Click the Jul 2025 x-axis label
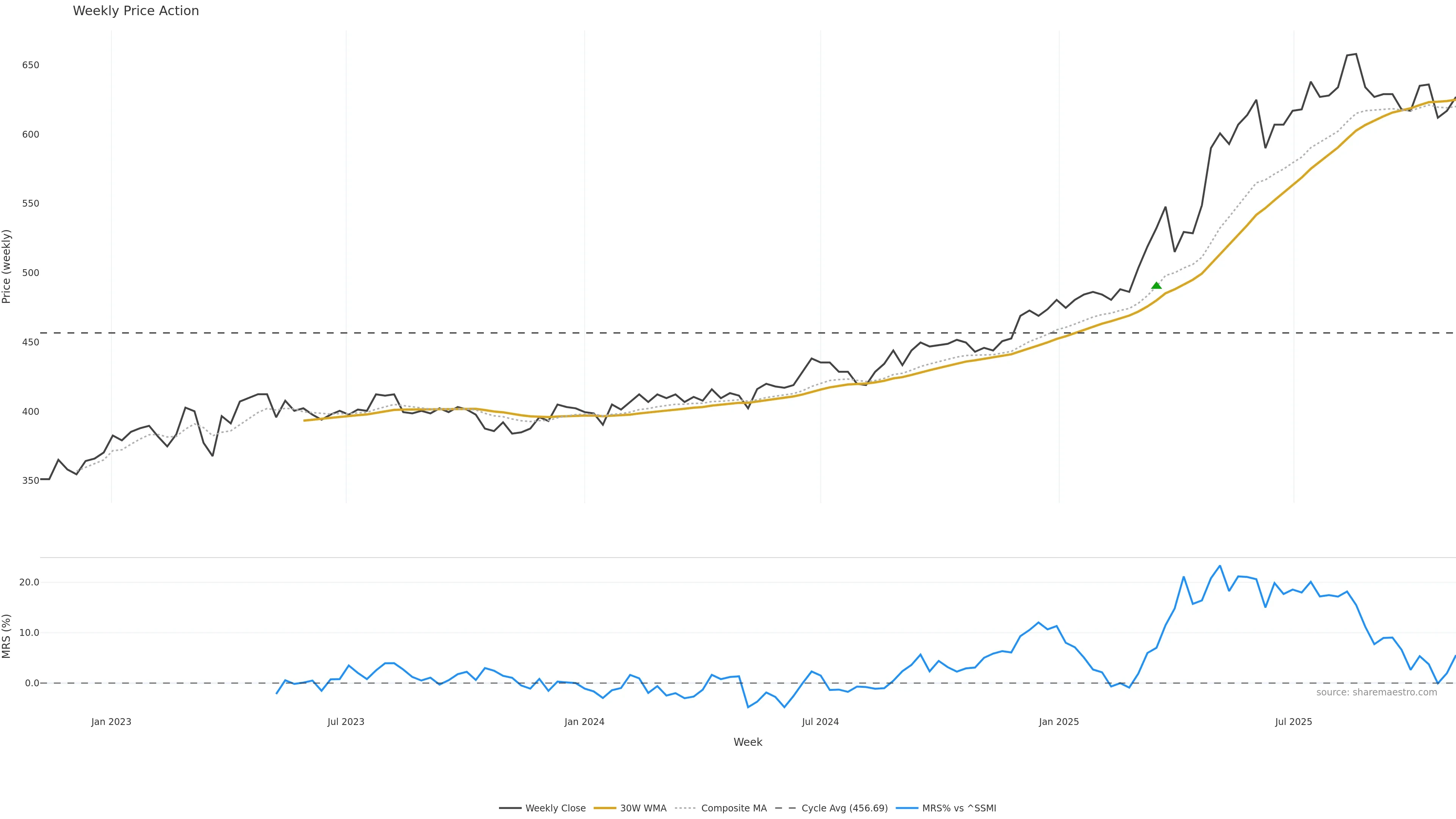The image size is (1456, 819). [1293, 722]
